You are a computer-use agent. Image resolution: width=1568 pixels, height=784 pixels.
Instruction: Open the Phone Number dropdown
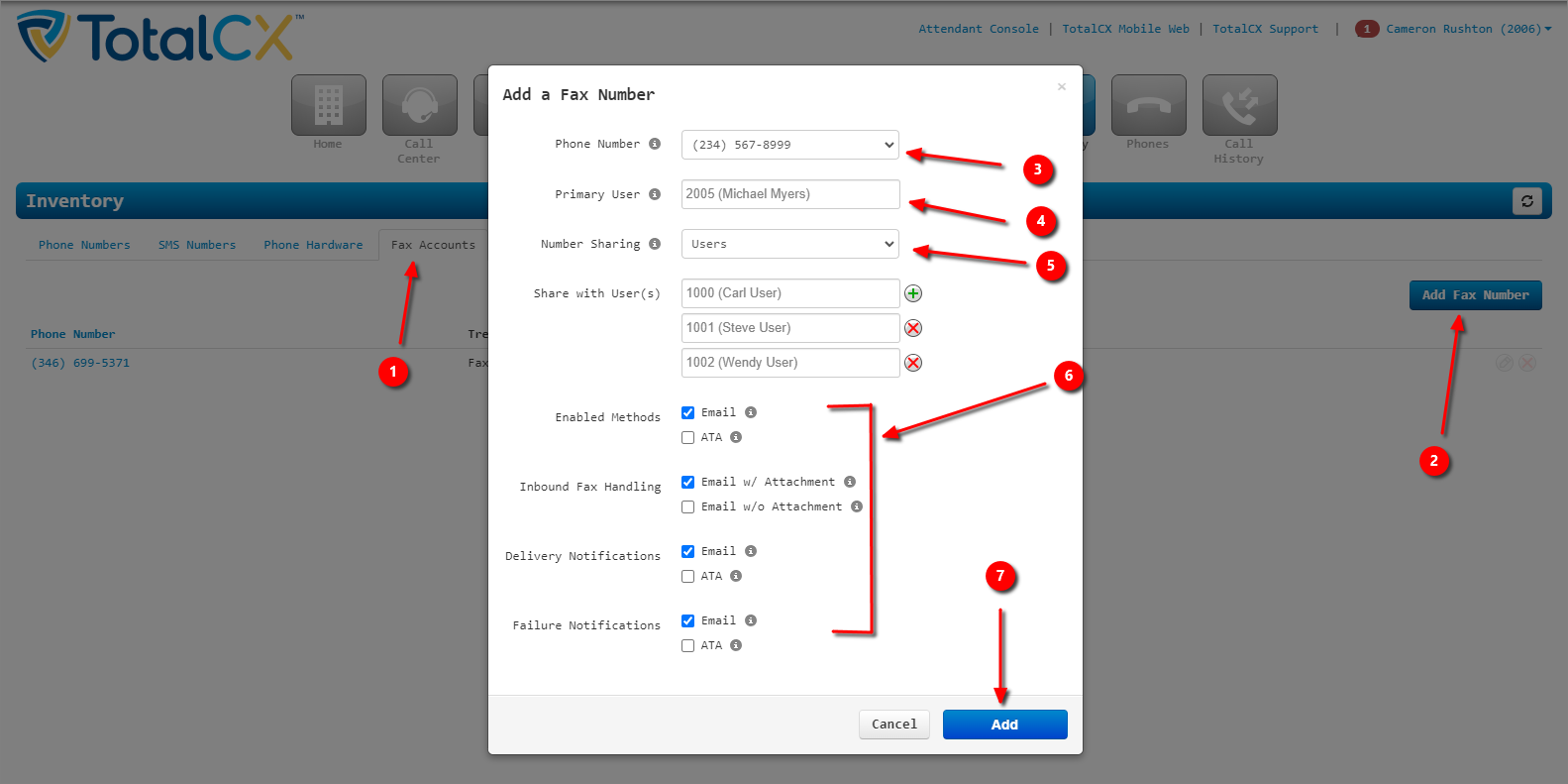pos(789,145)
